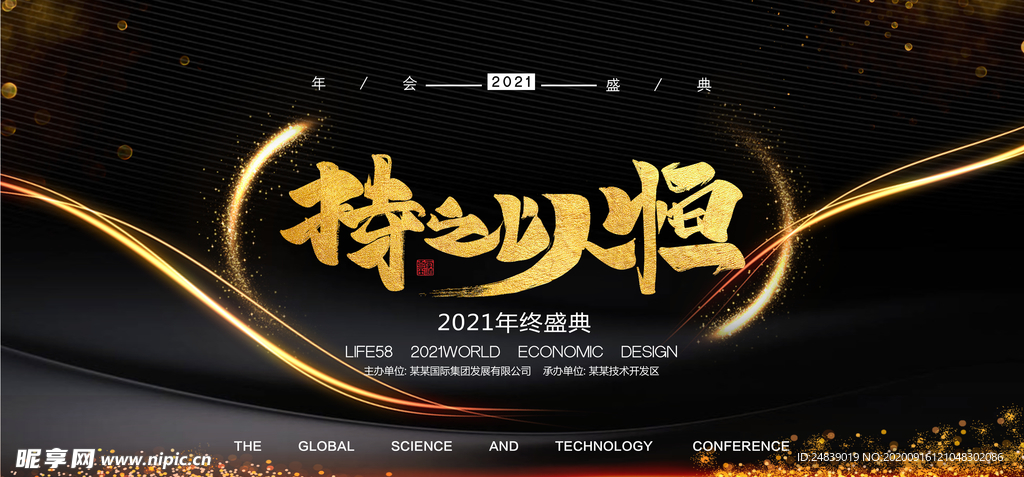This screenshot has width=1024, height=477.
Task: Click the gold calligraphy title "持之以恒"
Action: (512, 227)
